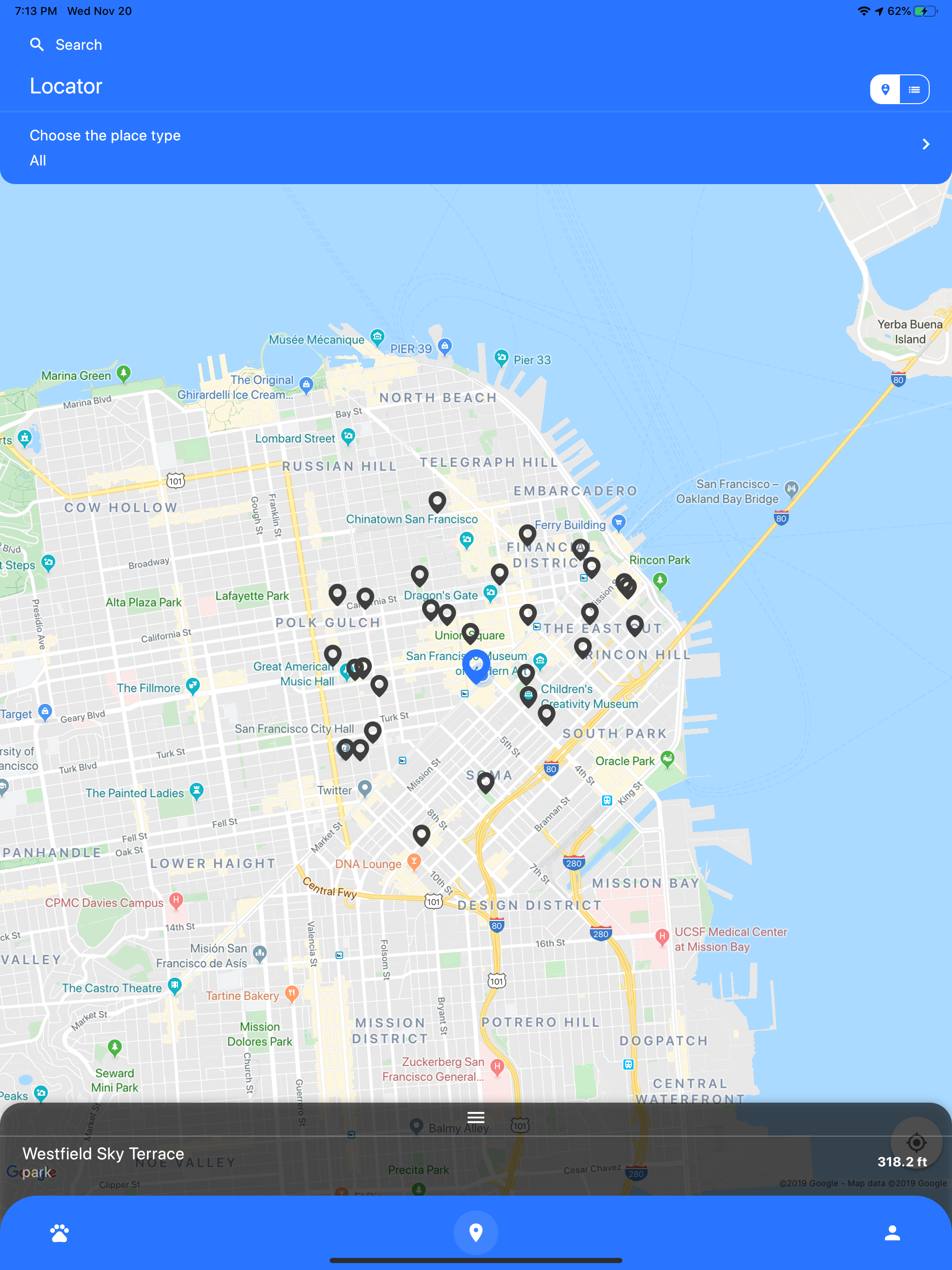Open Choose the place type selector
The height and width of the screenshot is (1270, 952).
pyautogui.click(x=476, y=147)
